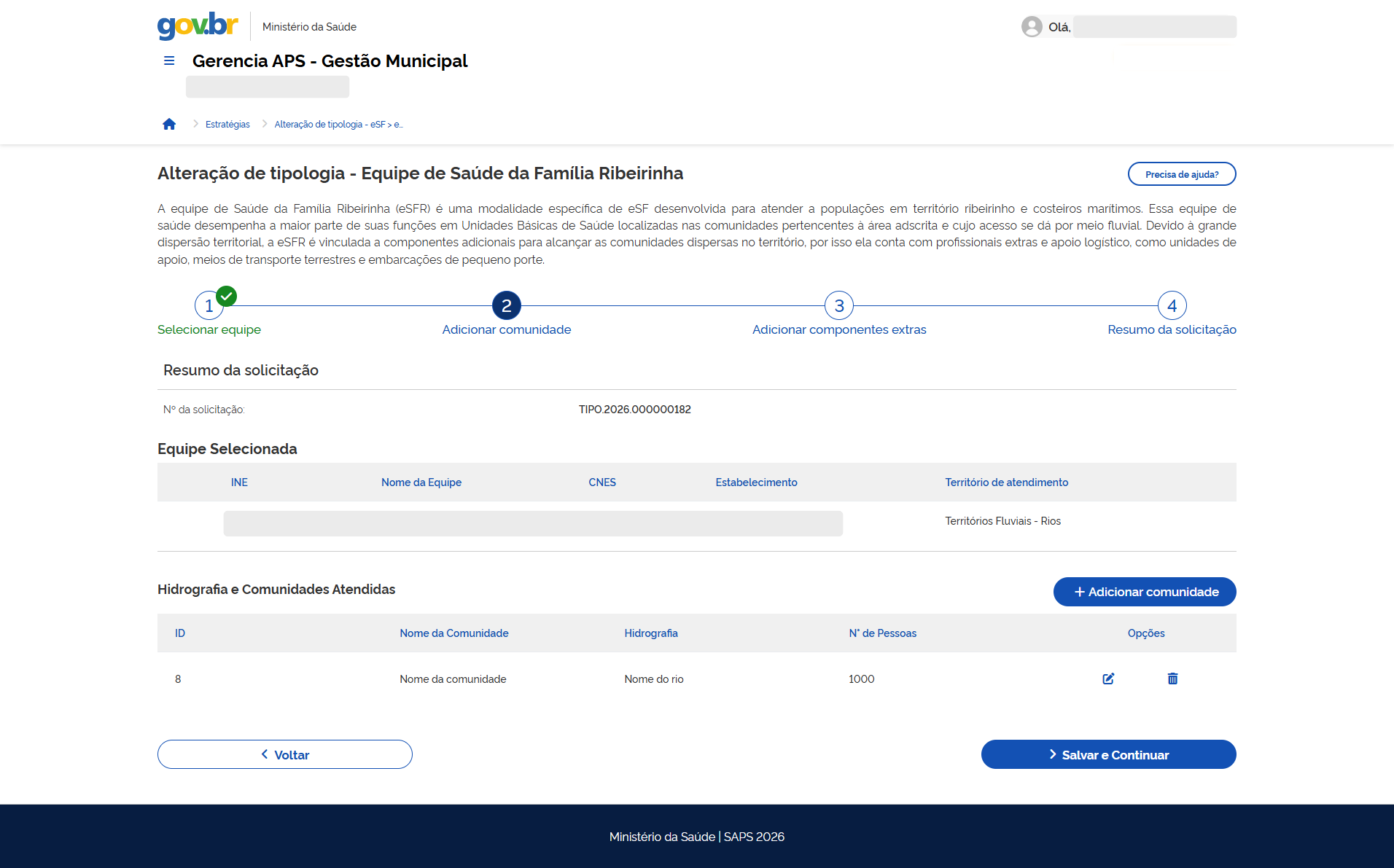Jump to step 3 Adicionar componentes extras
This screenshot has height=868, width=1394.
coord(838,306)
